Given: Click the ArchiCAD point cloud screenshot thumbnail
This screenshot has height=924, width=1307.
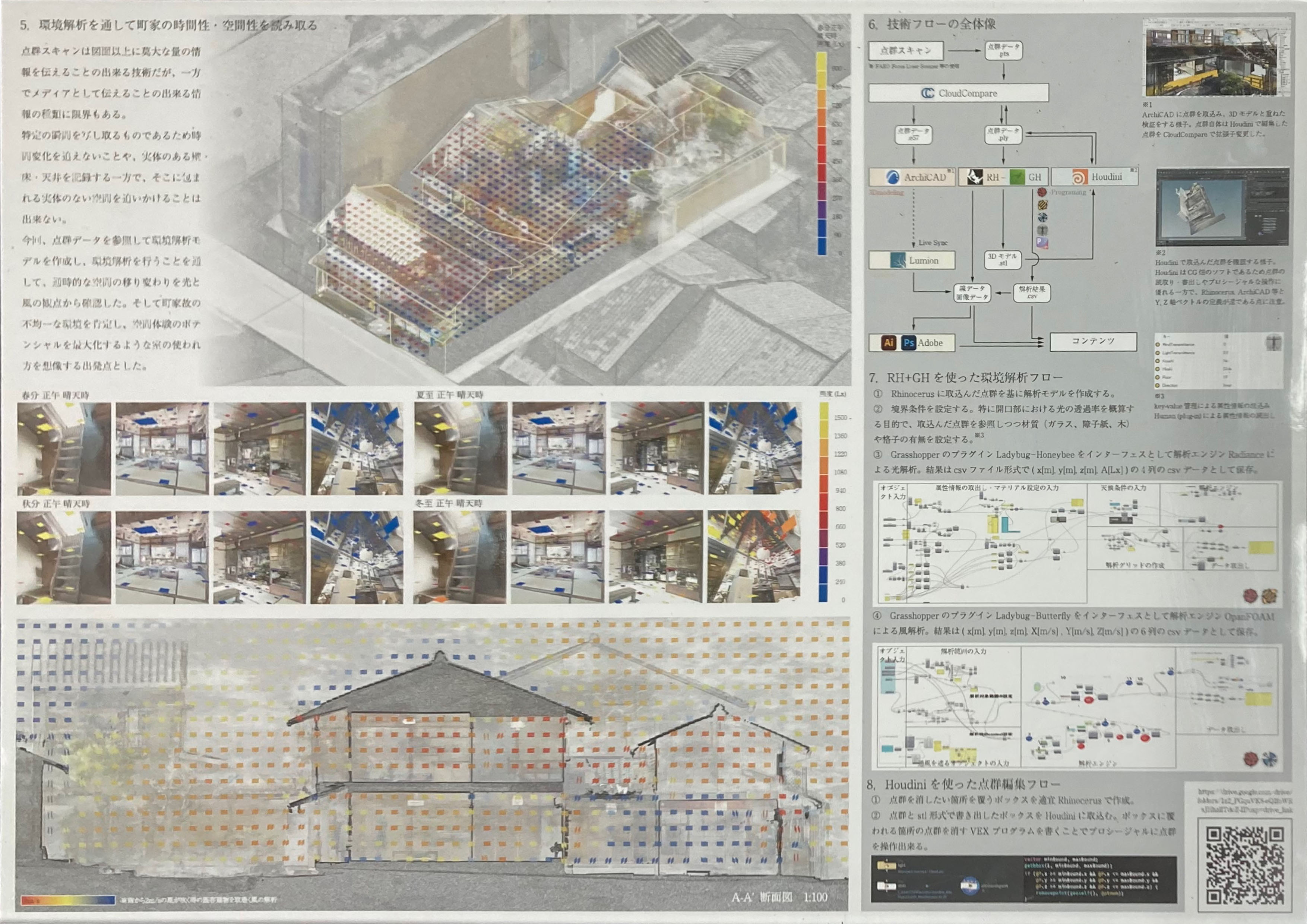Looking at the screenshot, I should [x=1216, y=57].
